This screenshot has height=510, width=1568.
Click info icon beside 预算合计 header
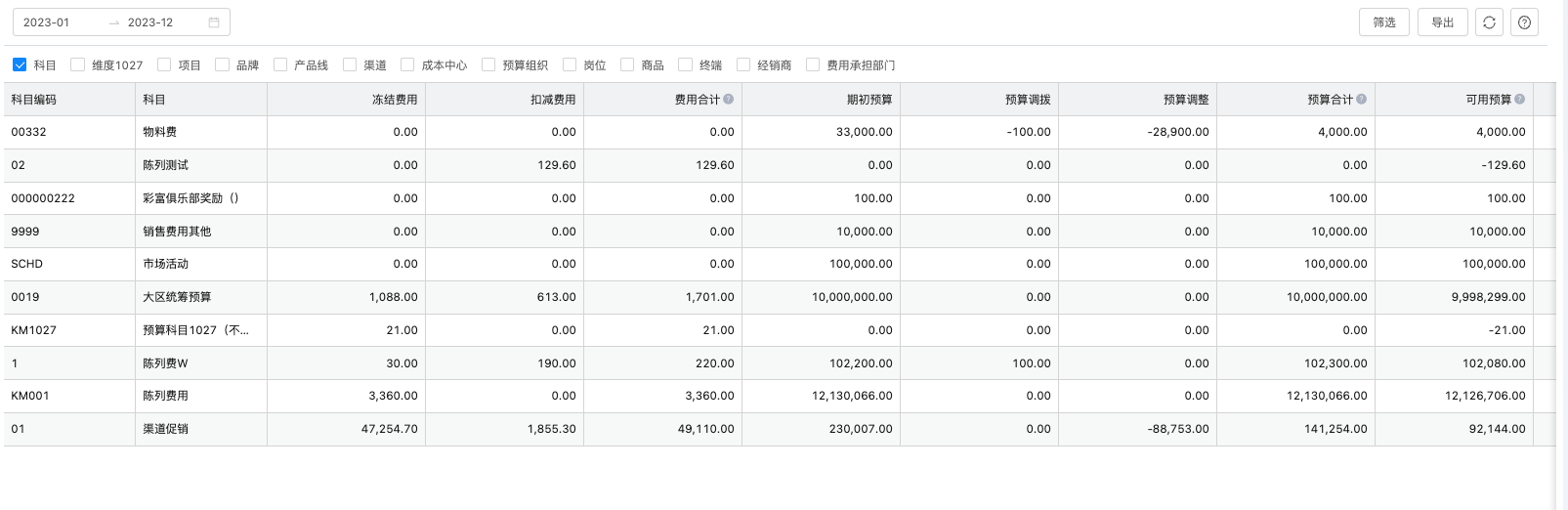(x=1362, y=99)
